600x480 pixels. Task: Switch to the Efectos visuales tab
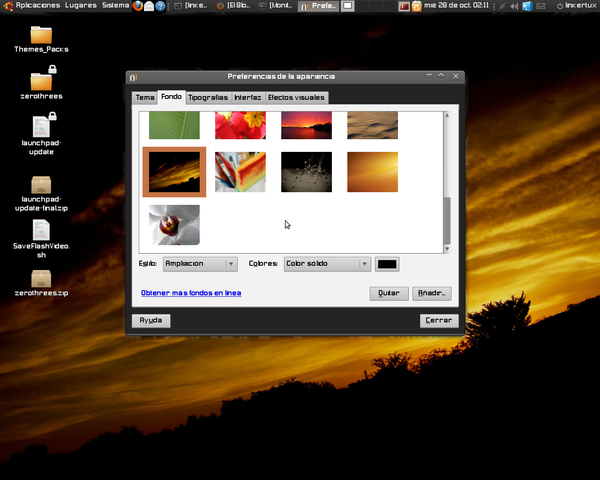pos(296,98)
